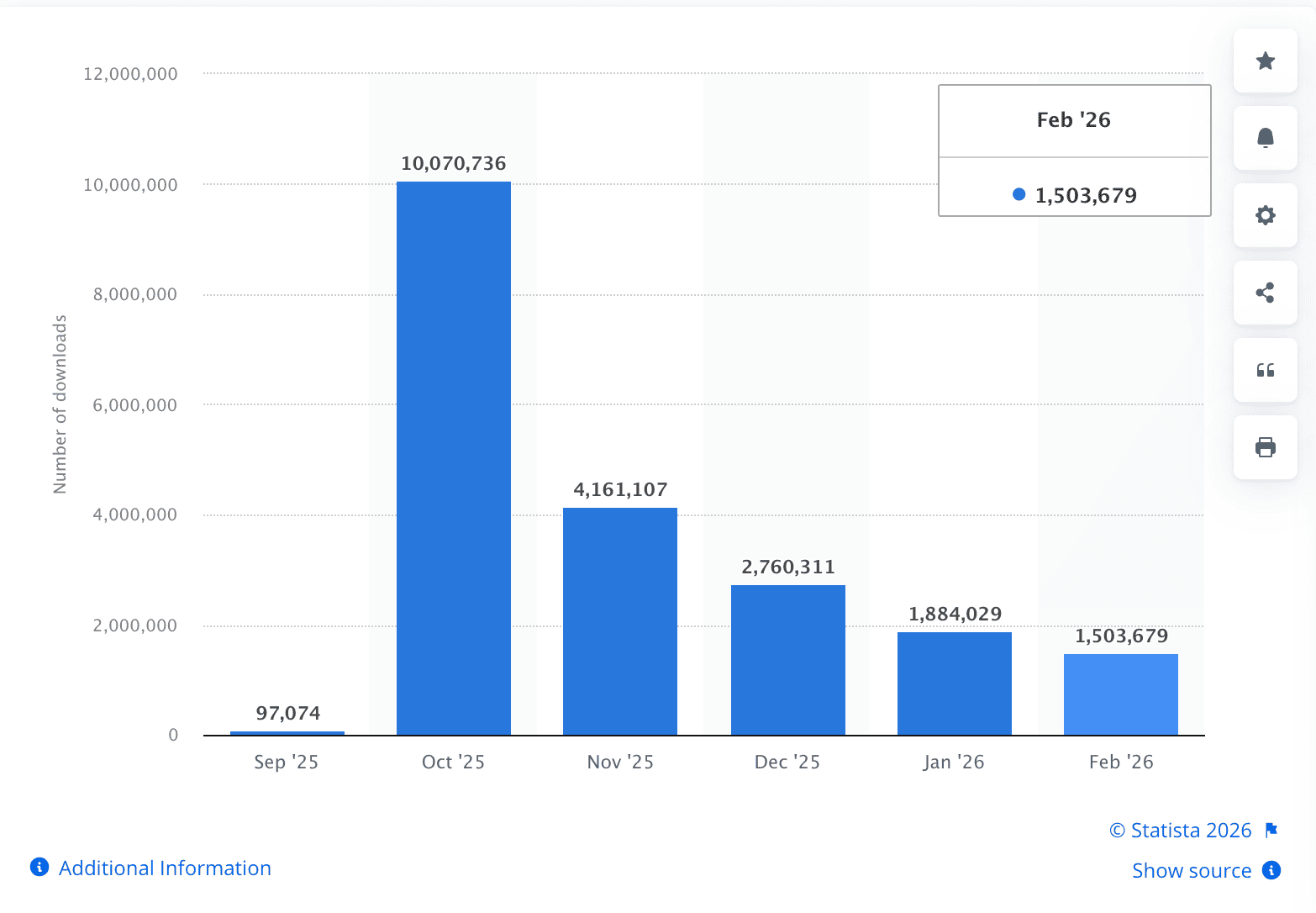Click the info icon beside Show source
Image resolution: width=1316 pixels, height=913 pixels.
(x=1271, y=870)
